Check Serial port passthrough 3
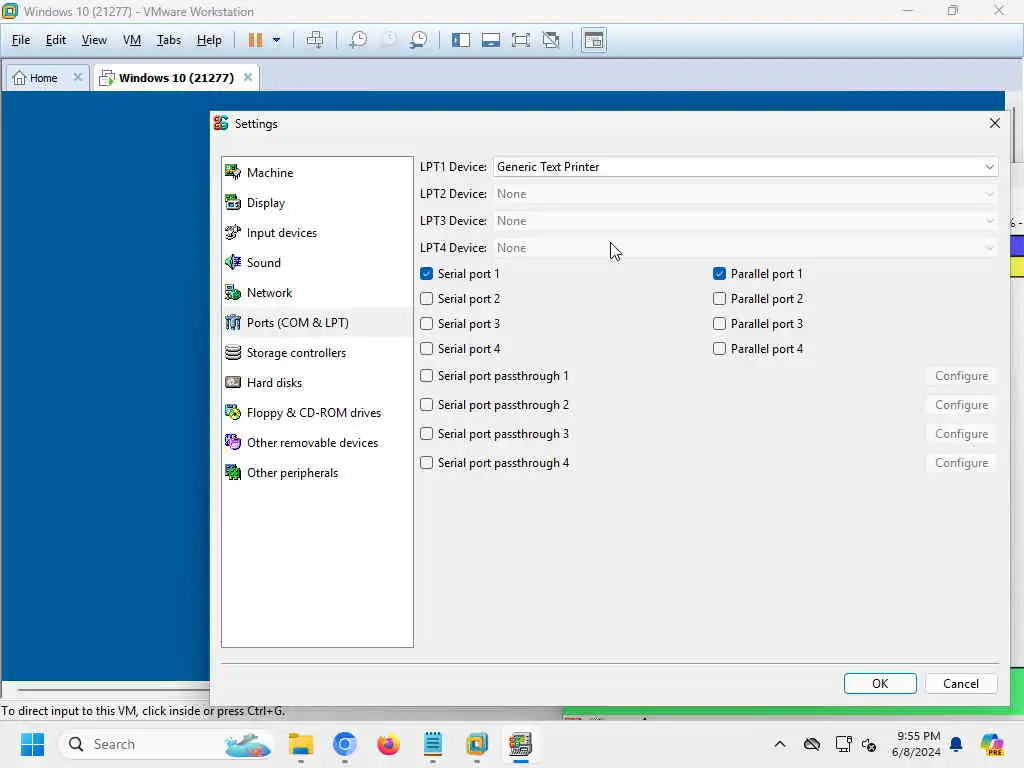The width and height of the screenshot is (1024, 768). coord(426,434)
